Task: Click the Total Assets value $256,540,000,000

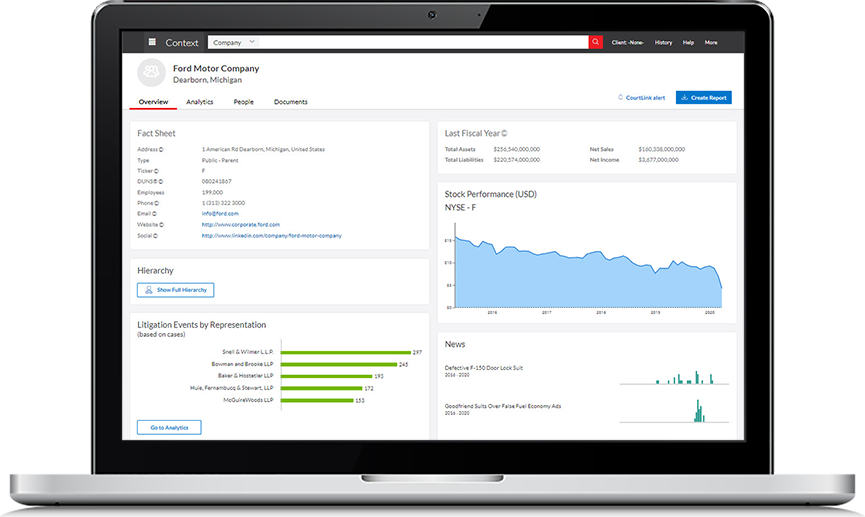Action: pyautogui.click(x=516, y=150)
